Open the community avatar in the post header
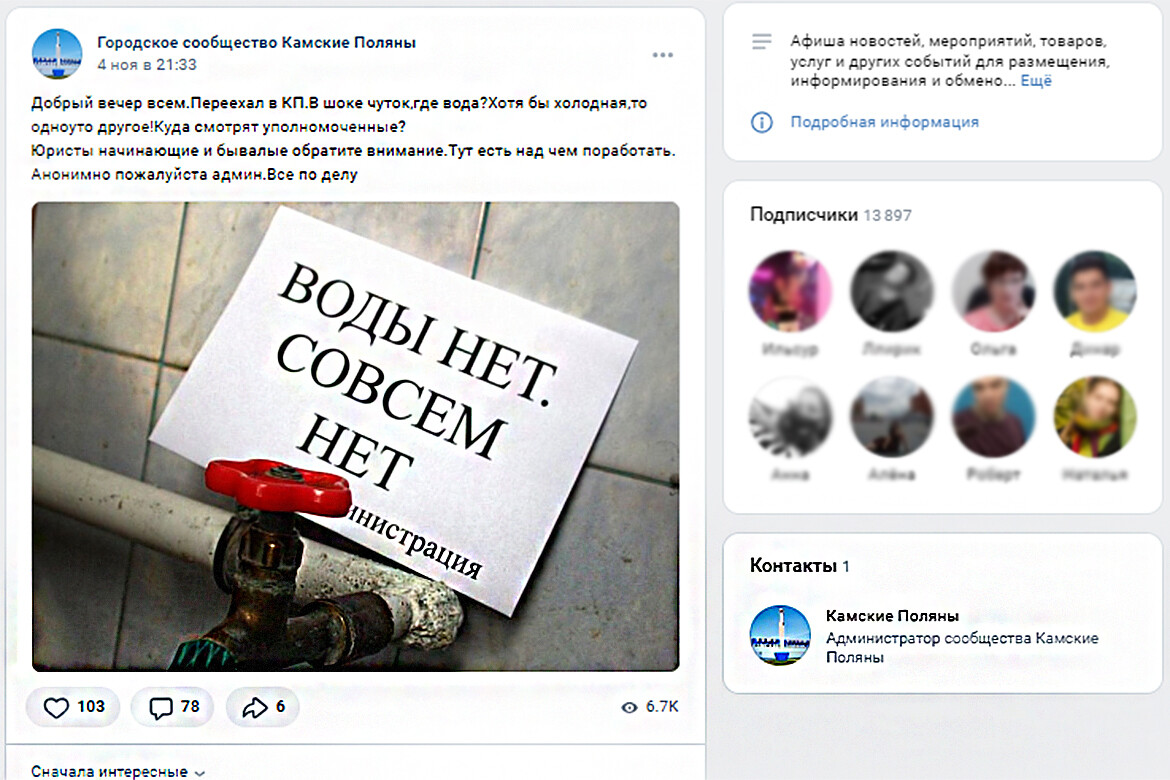The width and height of the screenshot is (1170, 780). tap(57, 54)
